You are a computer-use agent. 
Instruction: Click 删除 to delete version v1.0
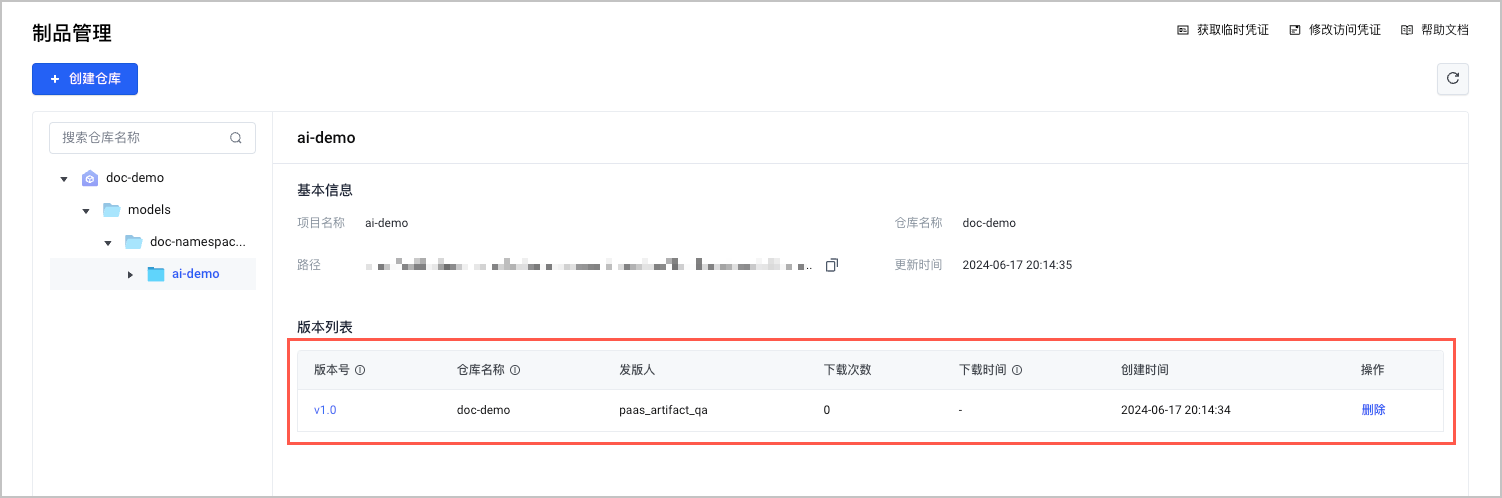click(x=1373, y=410)
